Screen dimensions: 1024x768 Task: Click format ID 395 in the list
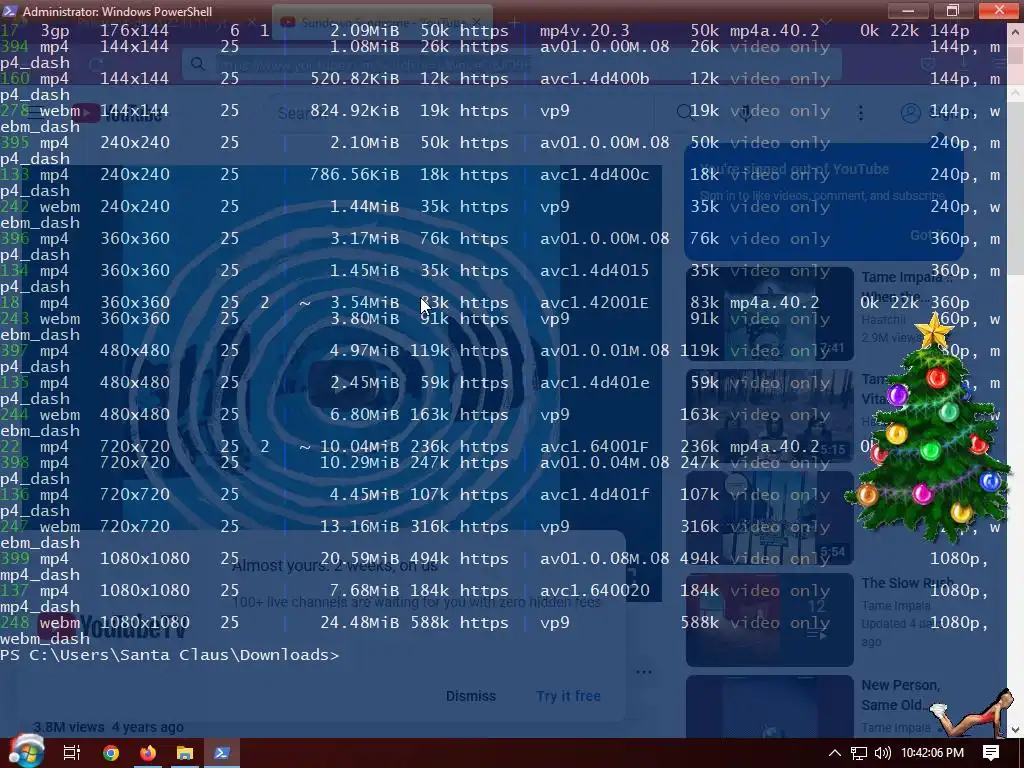pos(14,142)
